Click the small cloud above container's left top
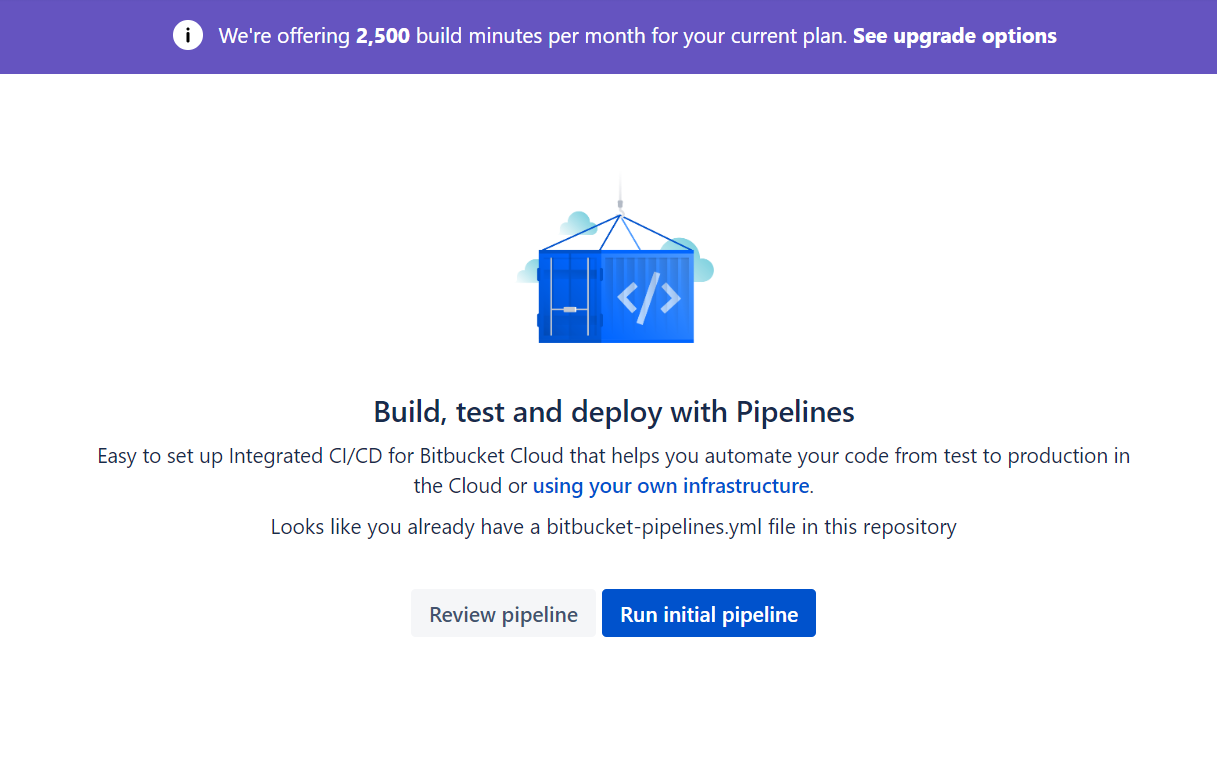 578,224
